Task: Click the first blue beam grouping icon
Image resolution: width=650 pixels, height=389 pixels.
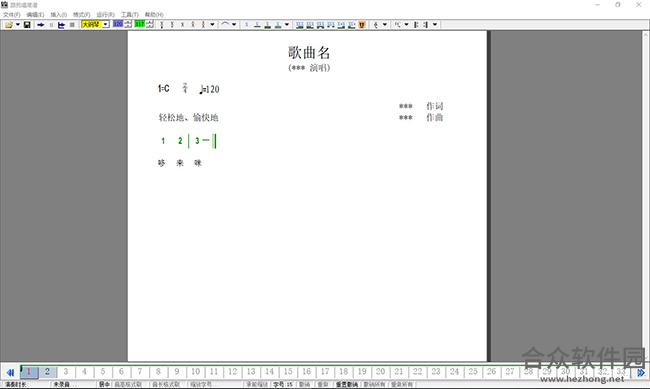Action: [300, 25]
